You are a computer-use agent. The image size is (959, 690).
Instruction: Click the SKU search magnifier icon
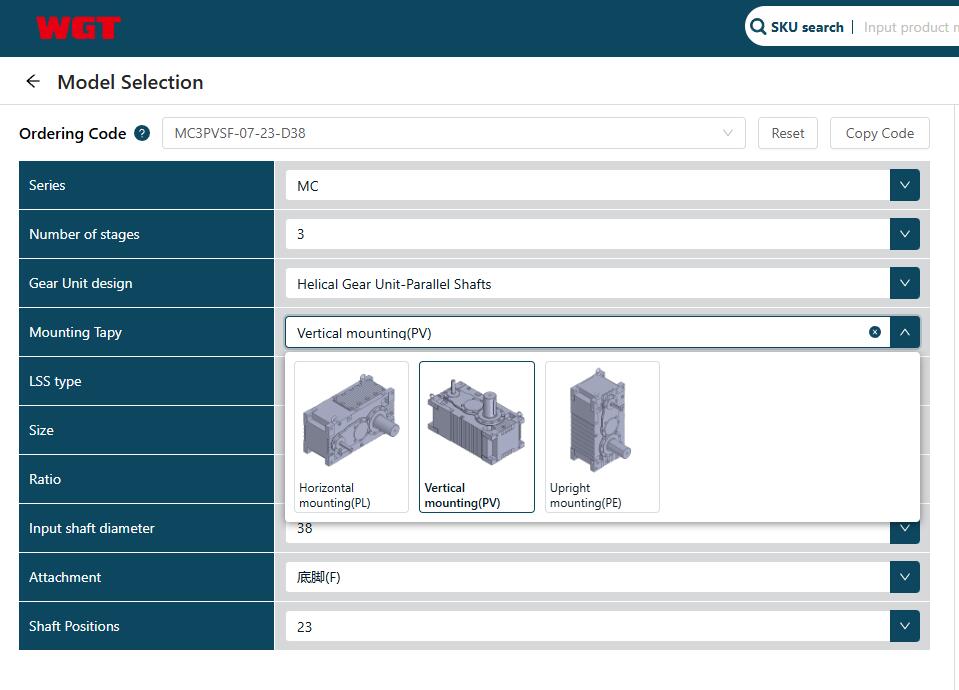click(759, 27)
